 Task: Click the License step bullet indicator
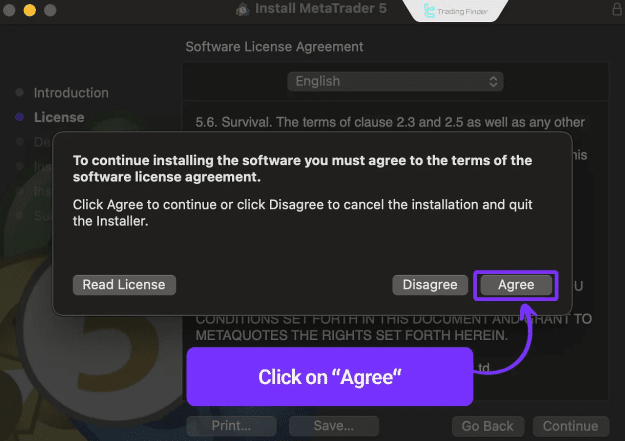tap(19, 117)
